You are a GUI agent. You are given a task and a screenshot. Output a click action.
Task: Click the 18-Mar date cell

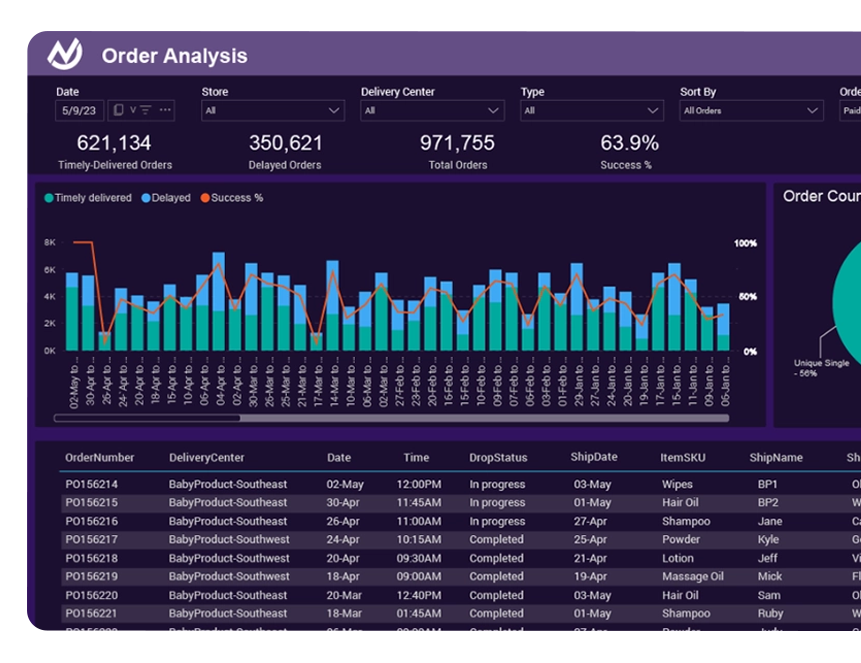pos(344,613)
